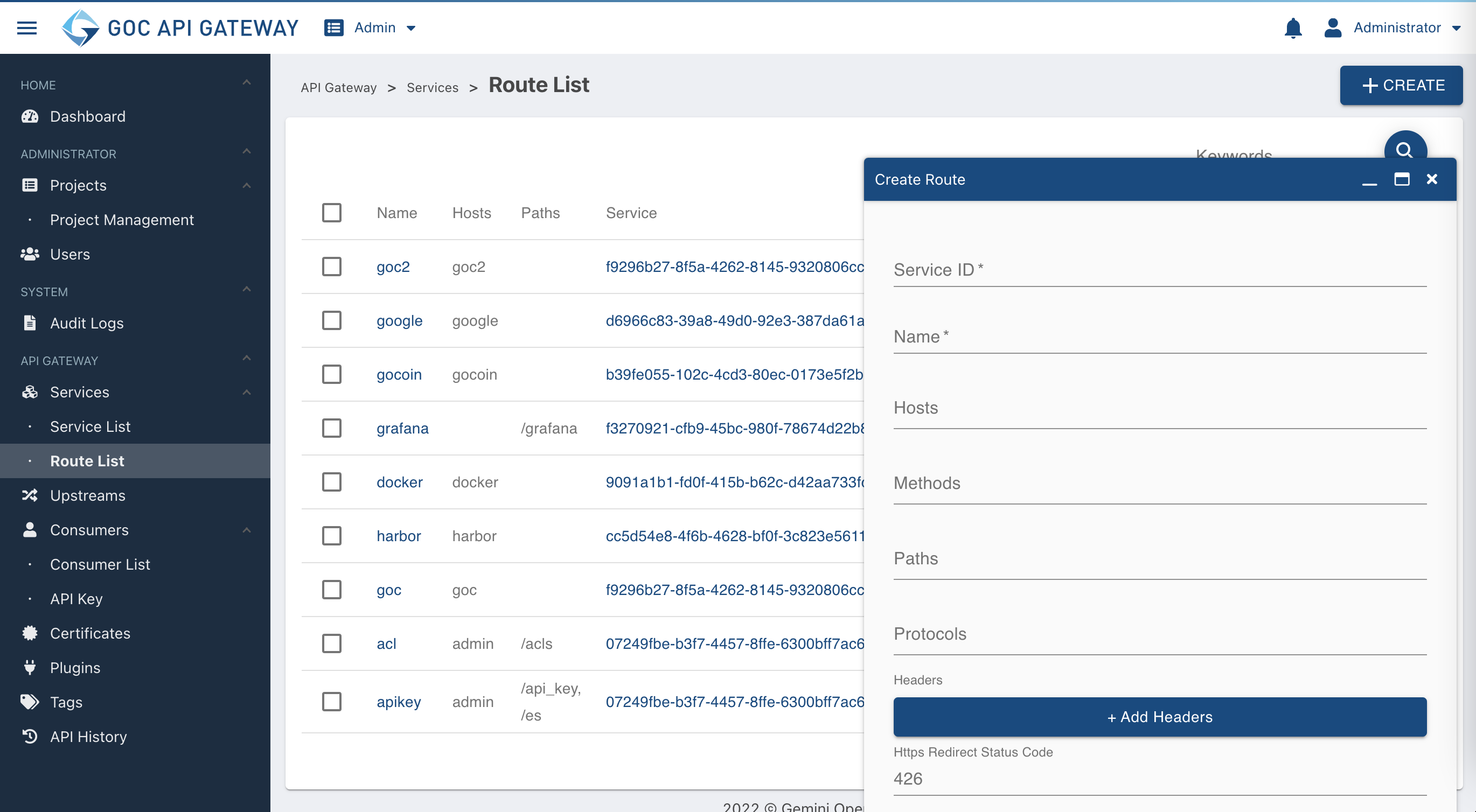The width and height of the screenshot is (1476, 812).
Task: Check the goc2 route row
Action: pos(332,267)
